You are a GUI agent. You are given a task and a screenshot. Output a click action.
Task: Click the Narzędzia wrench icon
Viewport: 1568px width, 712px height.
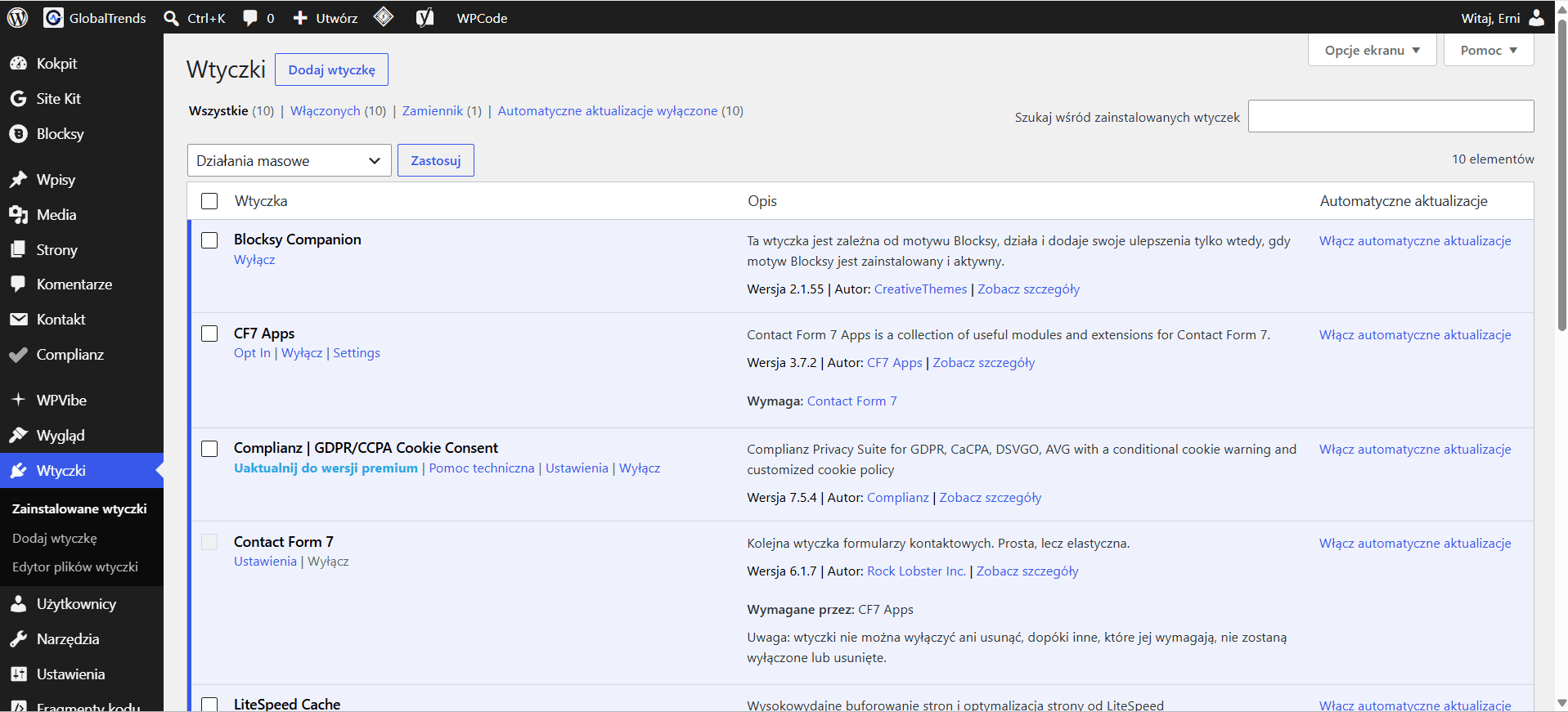[18, 638]
